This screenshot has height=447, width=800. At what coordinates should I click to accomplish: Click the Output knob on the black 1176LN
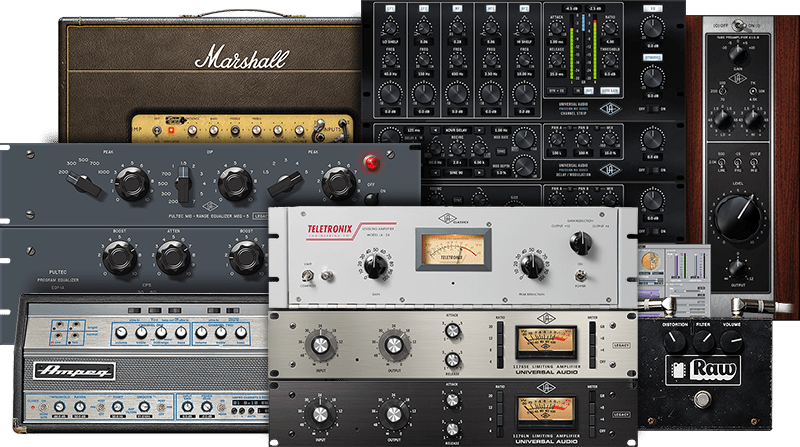click(394, 414)
